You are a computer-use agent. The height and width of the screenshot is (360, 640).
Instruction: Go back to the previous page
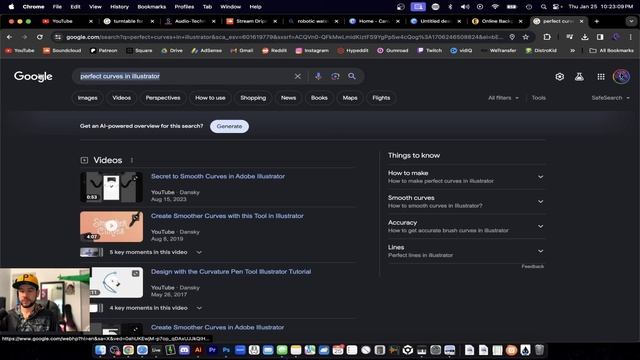click(9, 37)
